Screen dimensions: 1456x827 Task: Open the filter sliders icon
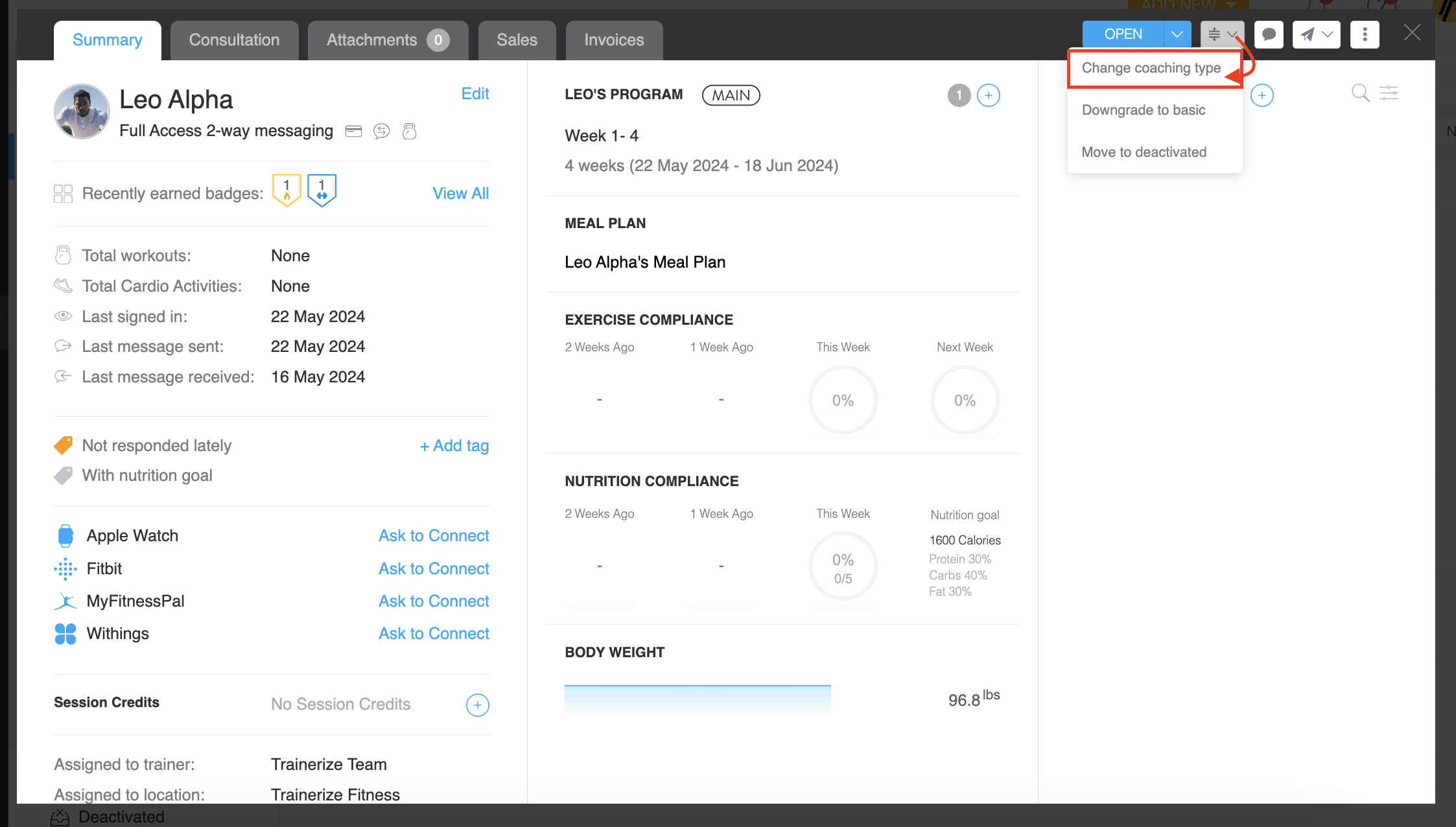tap(1389, 93)
